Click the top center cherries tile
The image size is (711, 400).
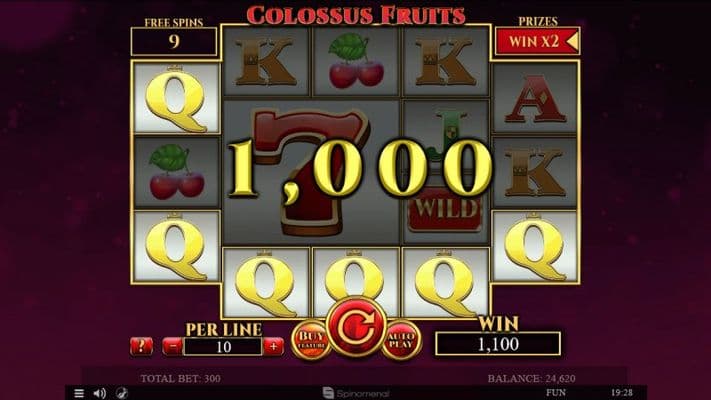[x=356, y=61]
